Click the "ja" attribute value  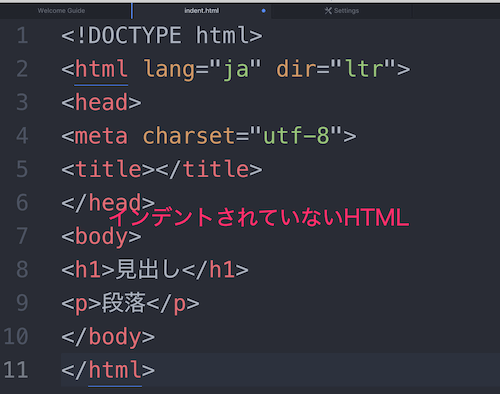pos(236,69)
